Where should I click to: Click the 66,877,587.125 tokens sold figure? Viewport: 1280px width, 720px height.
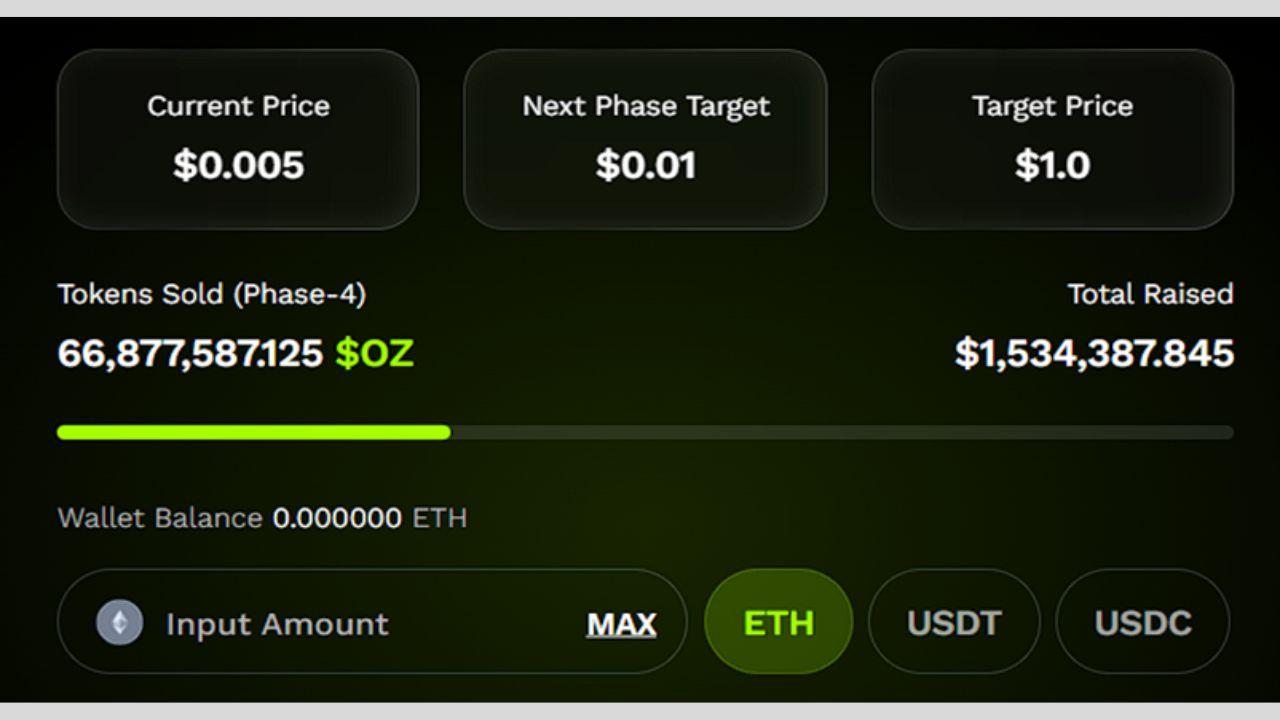click(x=190, y=353)
